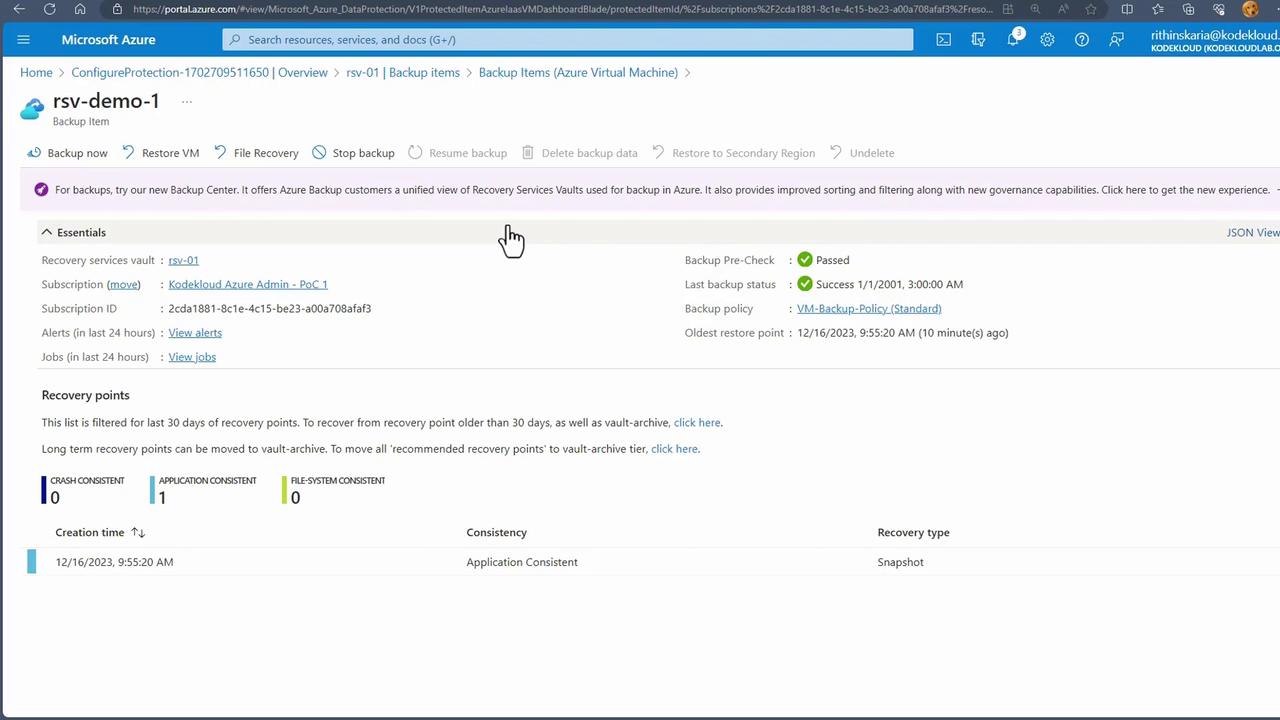Click the apps icon in the address bar
Viewport: 1280px width, 720px height.
(1009, 9)
